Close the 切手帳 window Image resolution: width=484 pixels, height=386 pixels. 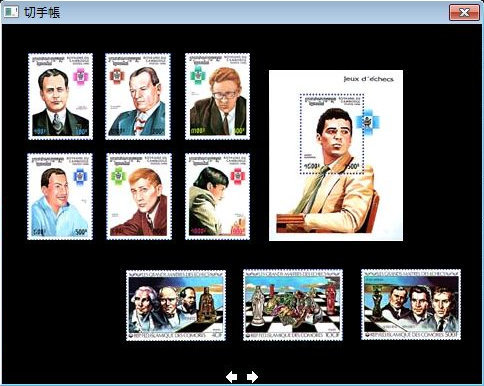pyautogui.click(x=464, y=13)
